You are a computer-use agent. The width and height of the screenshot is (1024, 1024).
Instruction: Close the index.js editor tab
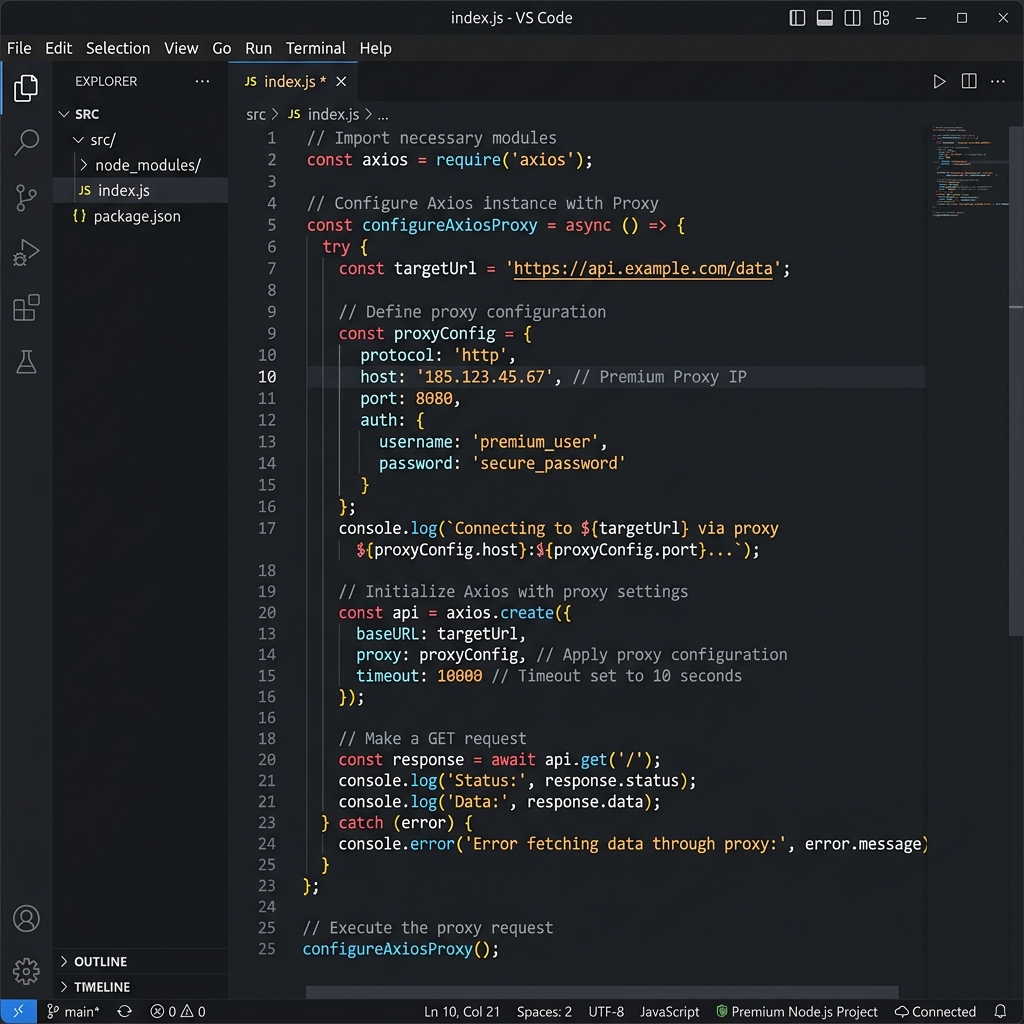tap(341, 82)
